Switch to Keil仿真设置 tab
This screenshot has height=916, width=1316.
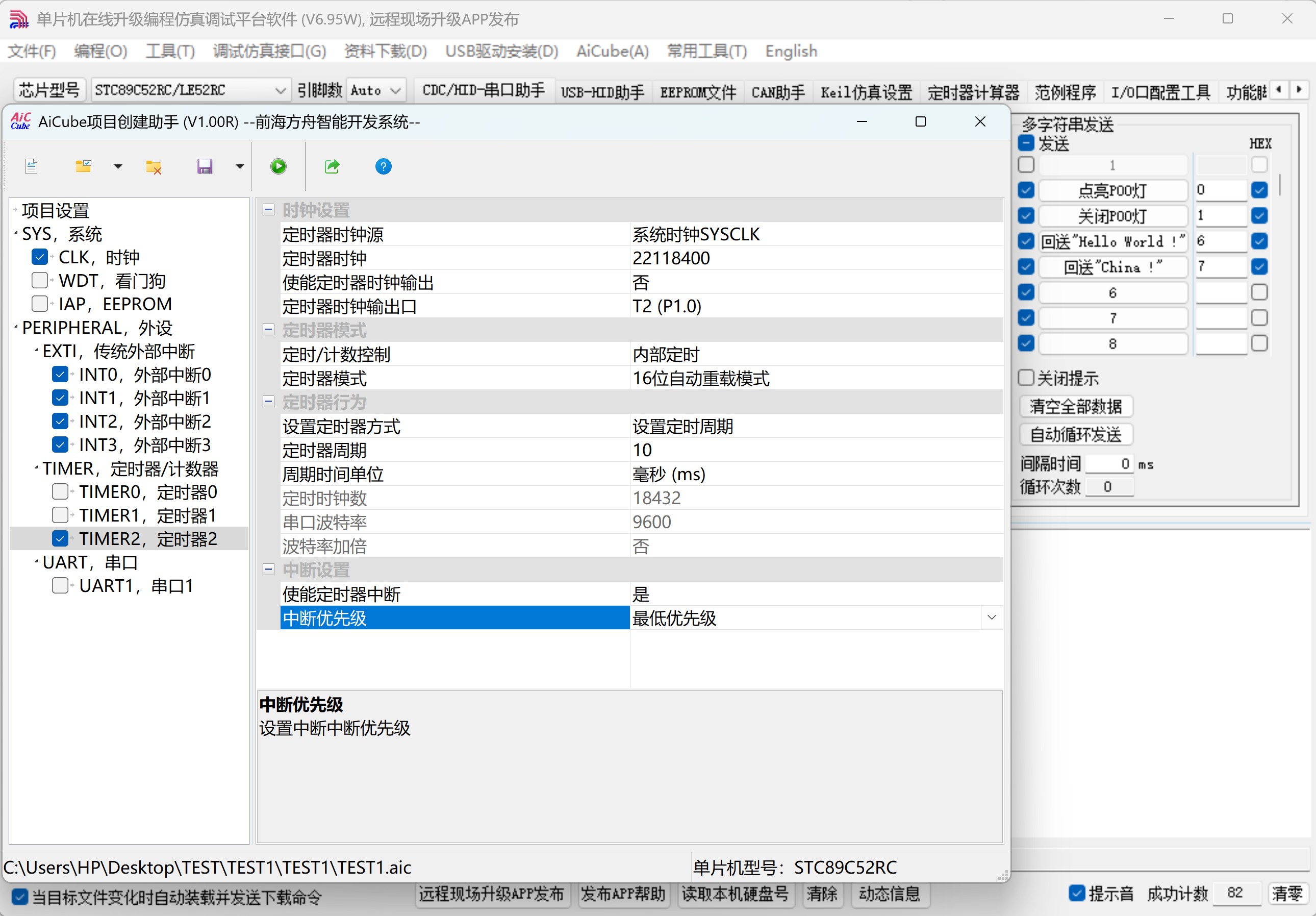point(866,92)
